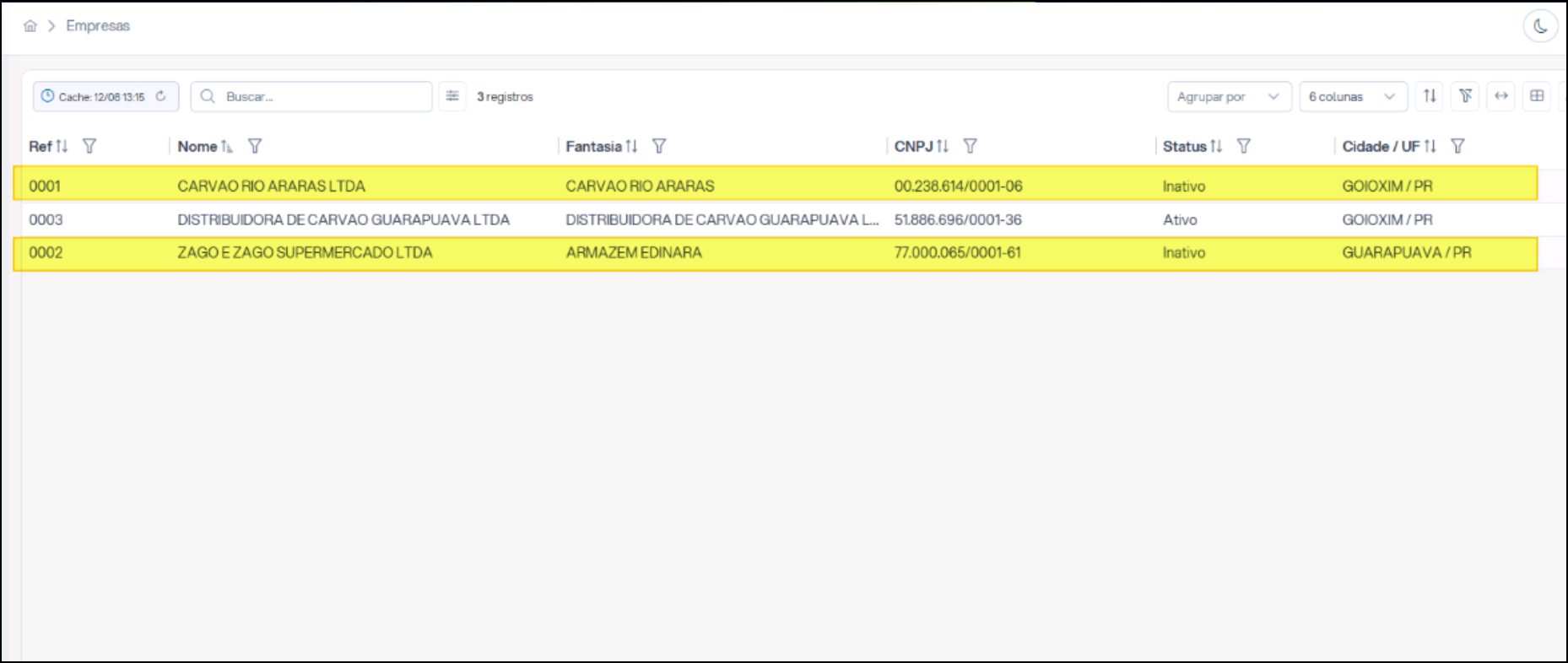1568x663 pixels.
Task: Focus the Buscar search field
Action: [311, 96]
